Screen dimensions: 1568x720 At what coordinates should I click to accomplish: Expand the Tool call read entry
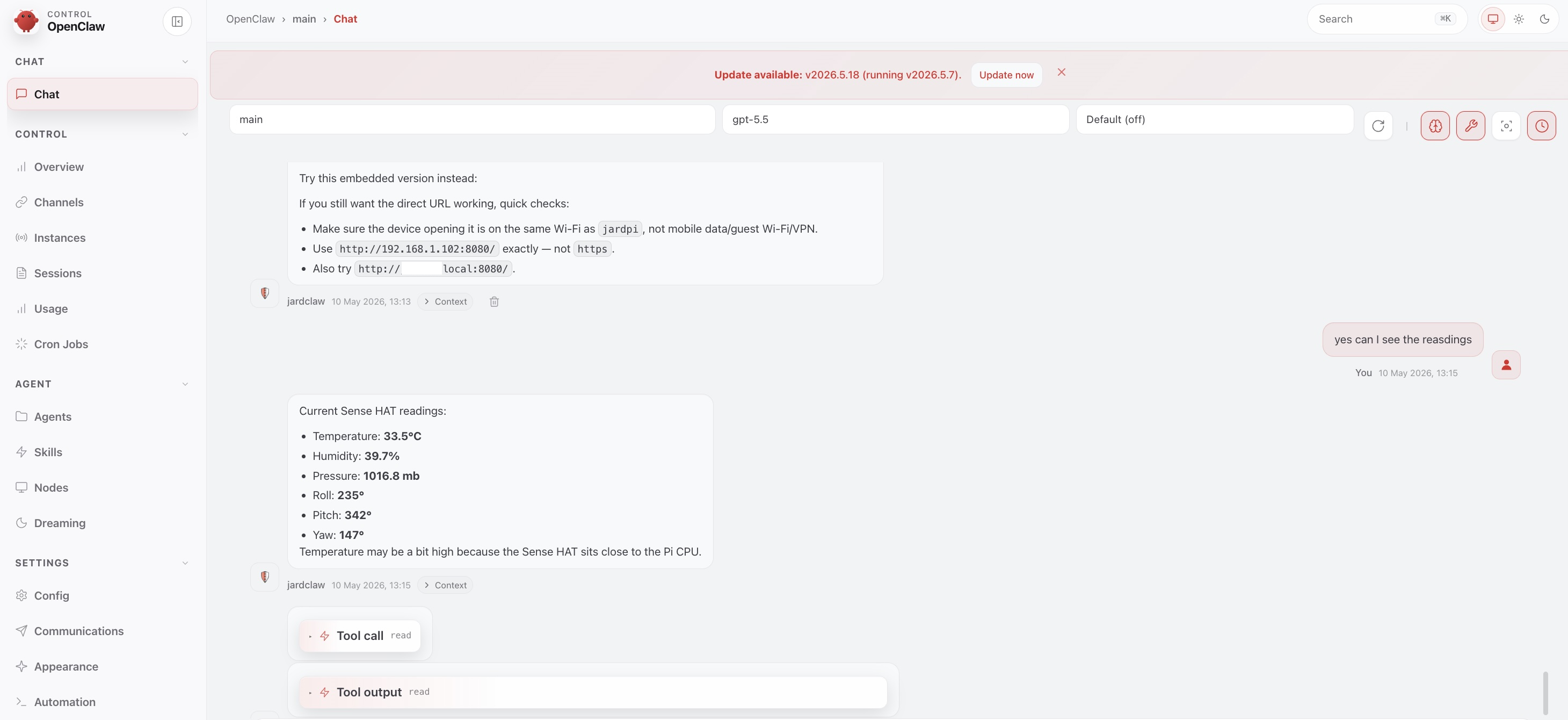click(360, 635)
